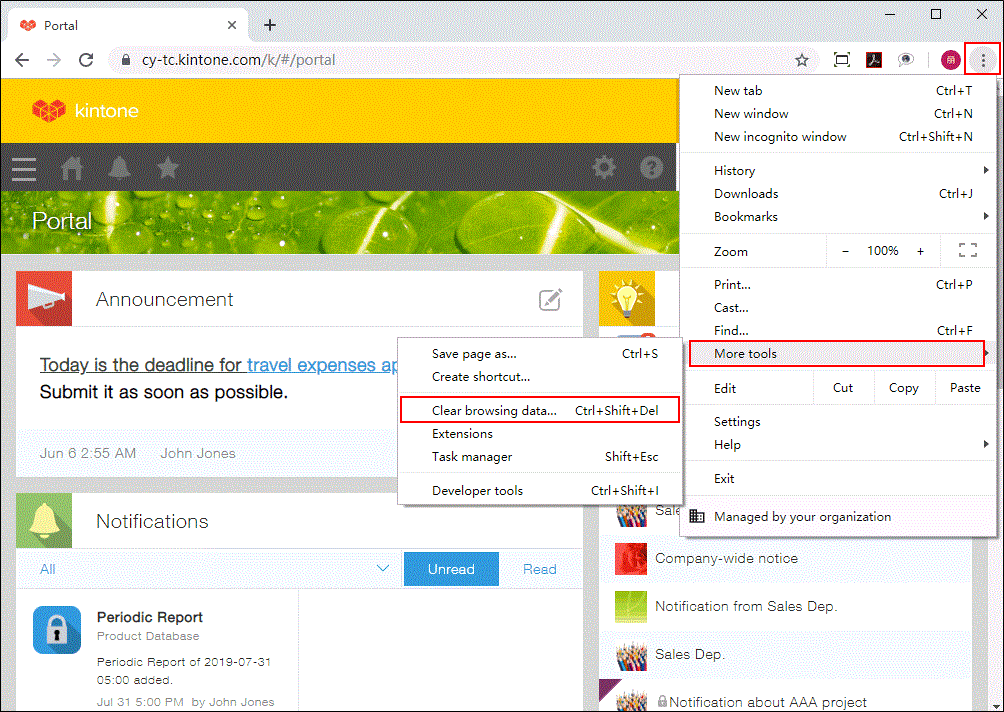Edit the Announcement using the pencil icon

[x=549, y=299]
